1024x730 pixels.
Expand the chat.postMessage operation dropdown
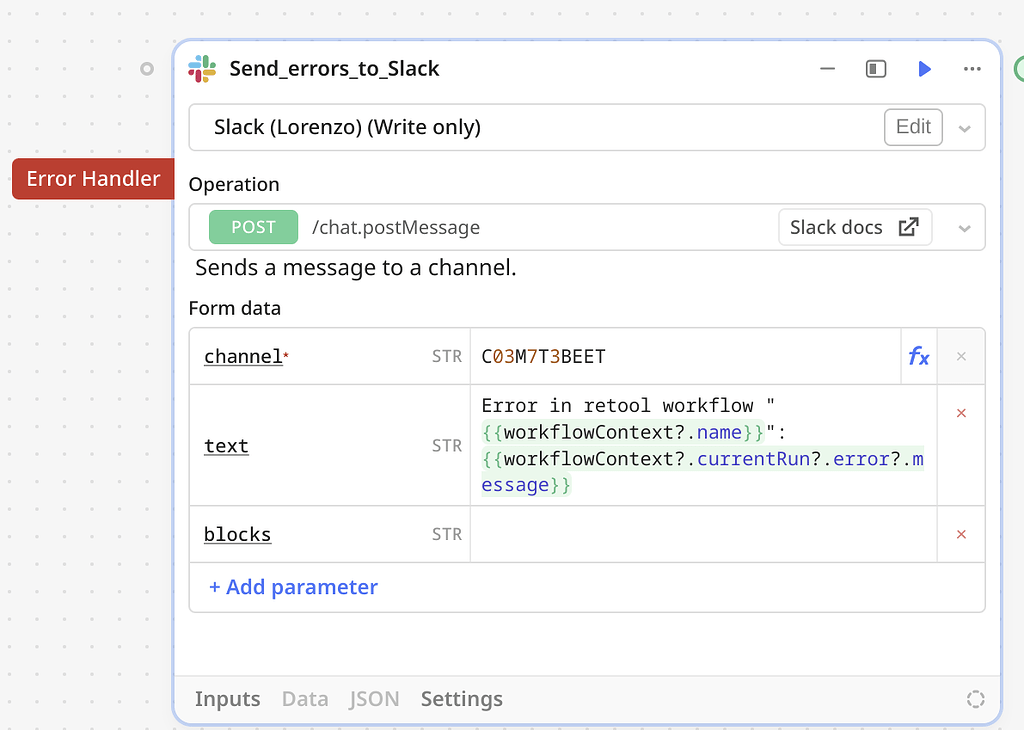point(964,227)
